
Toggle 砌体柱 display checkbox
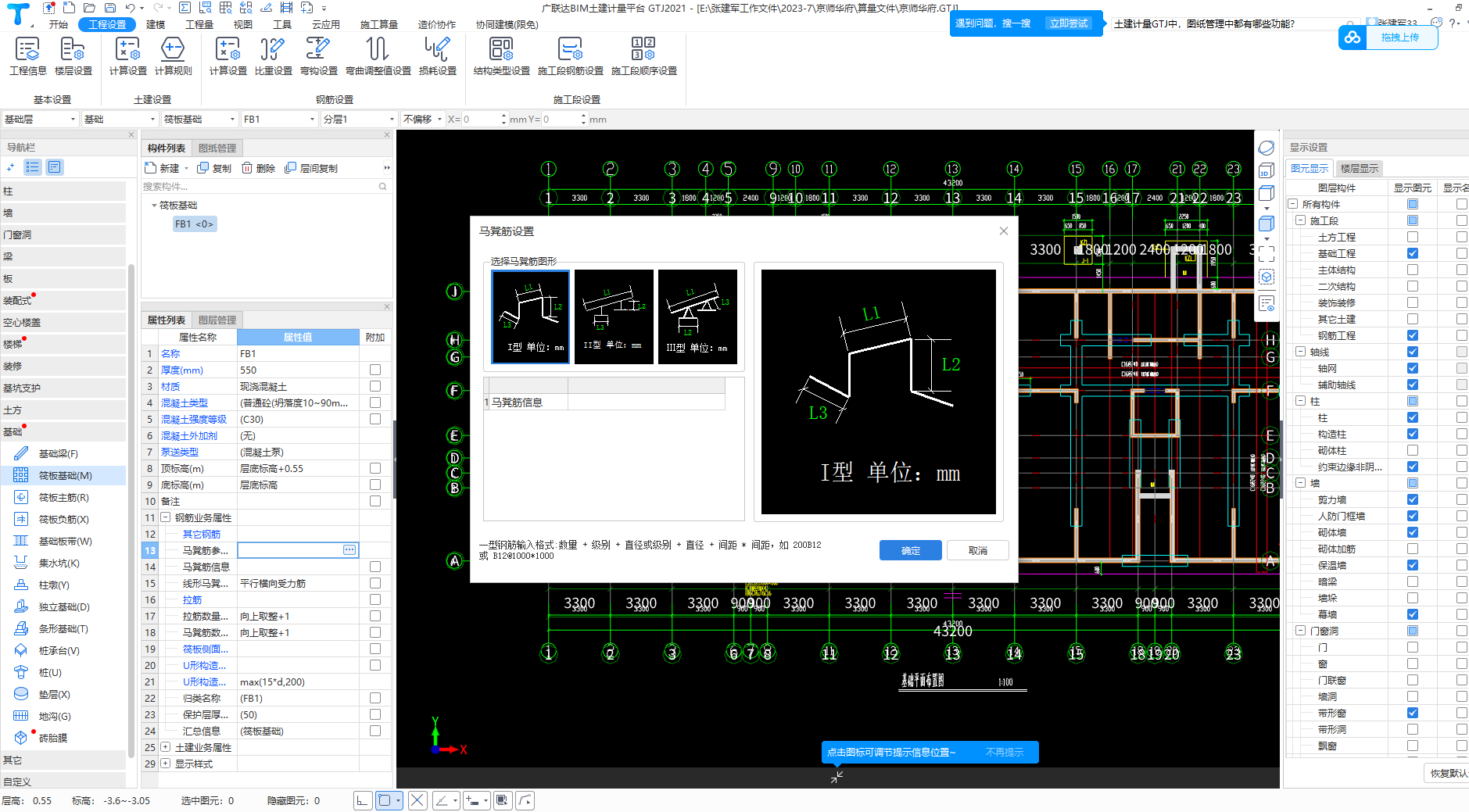pos(1413,450)
